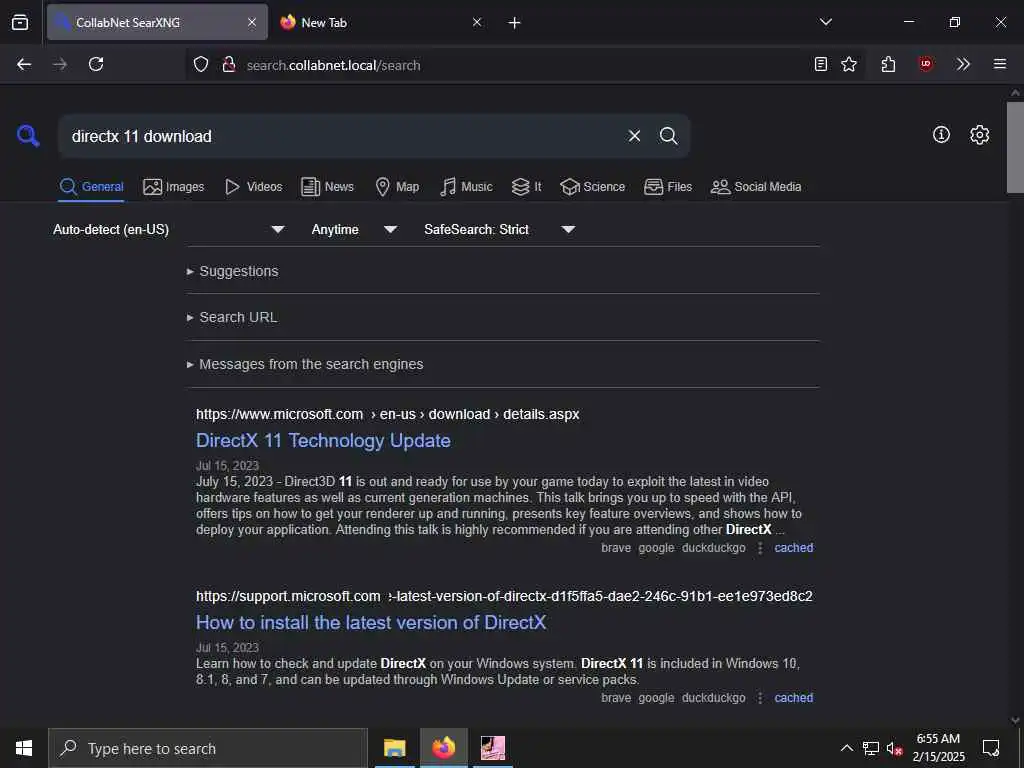Open the network status tray icon
1024x768 pixels.
coord(871,748)
